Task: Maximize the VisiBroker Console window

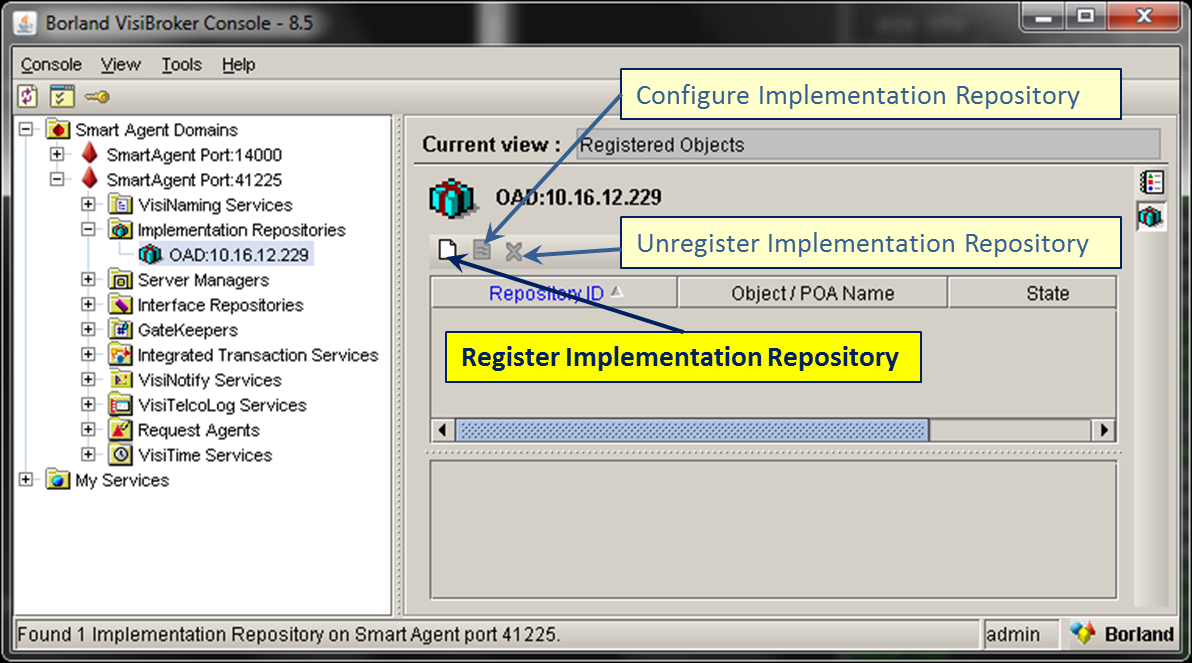Action: [x=1086, y=16]
